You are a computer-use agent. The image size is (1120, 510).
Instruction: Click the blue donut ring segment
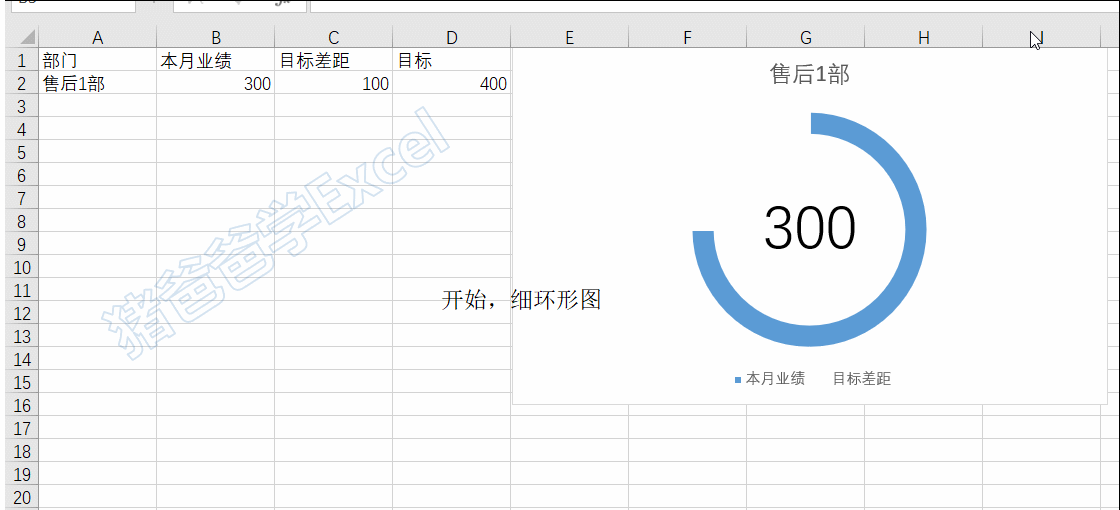click(916, 230)
